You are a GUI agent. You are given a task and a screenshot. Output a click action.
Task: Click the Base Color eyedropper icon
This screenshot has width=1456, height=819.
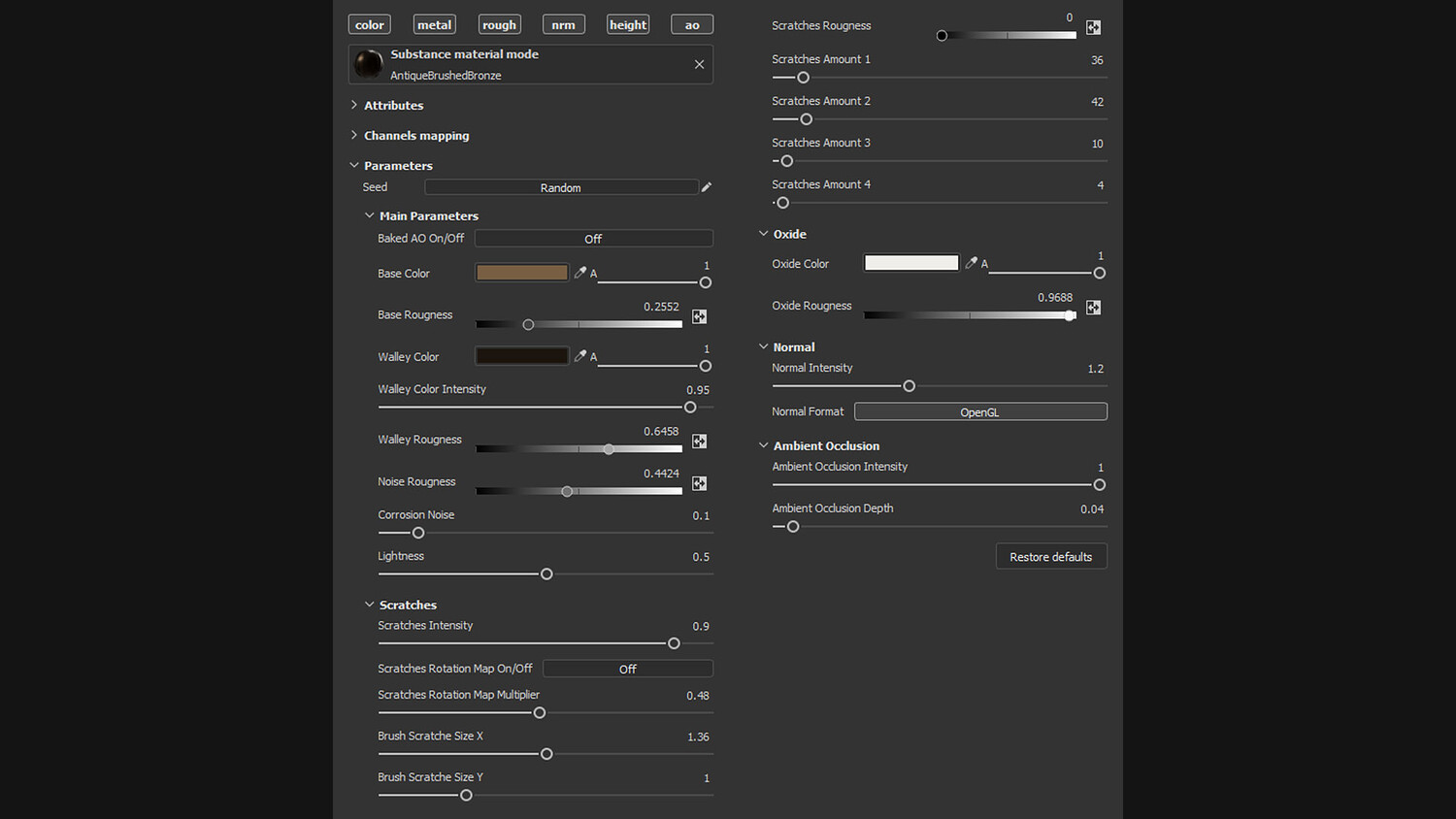coord(580,273)
